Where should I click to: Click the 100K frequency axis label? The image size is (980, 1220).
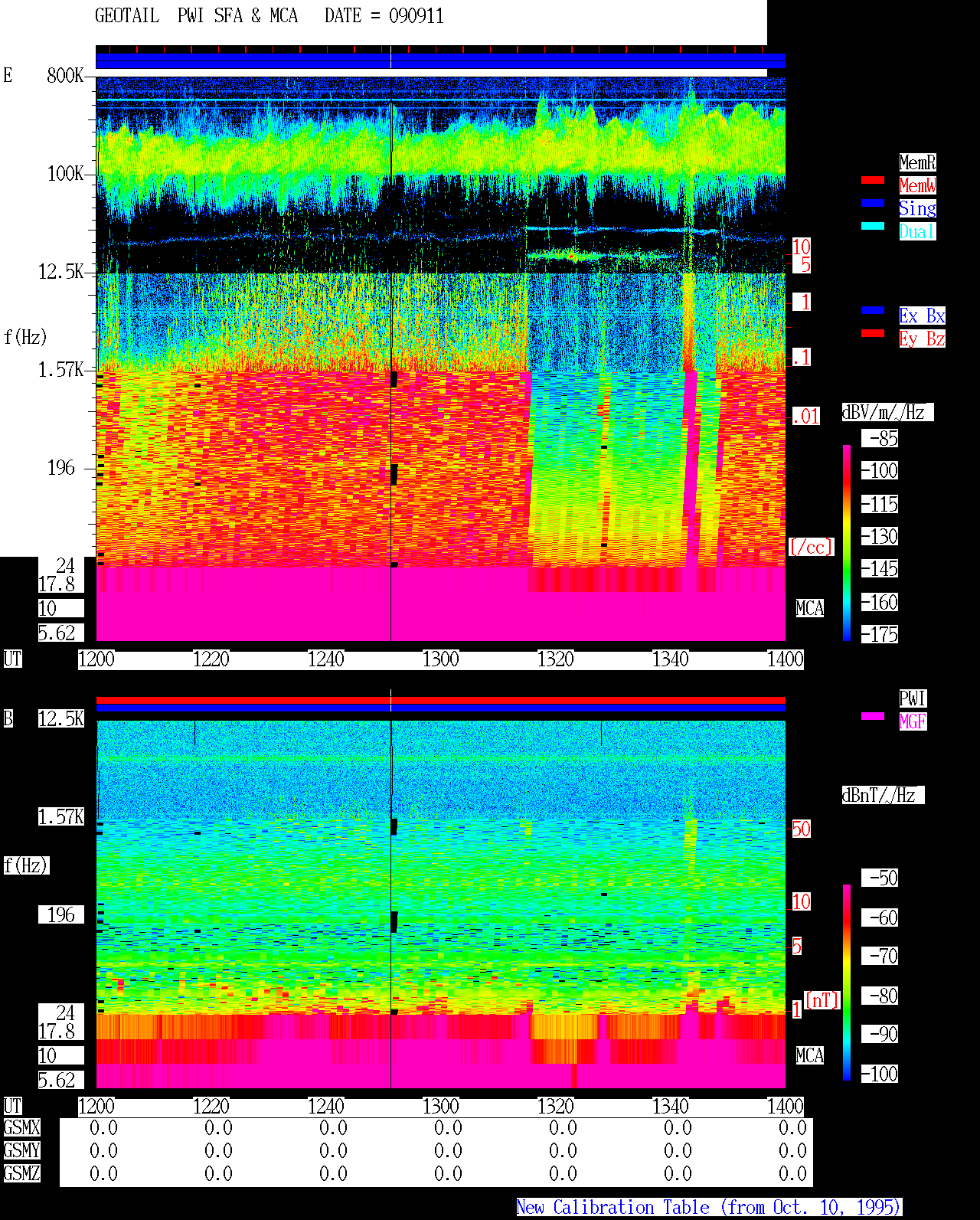point(65,174)
